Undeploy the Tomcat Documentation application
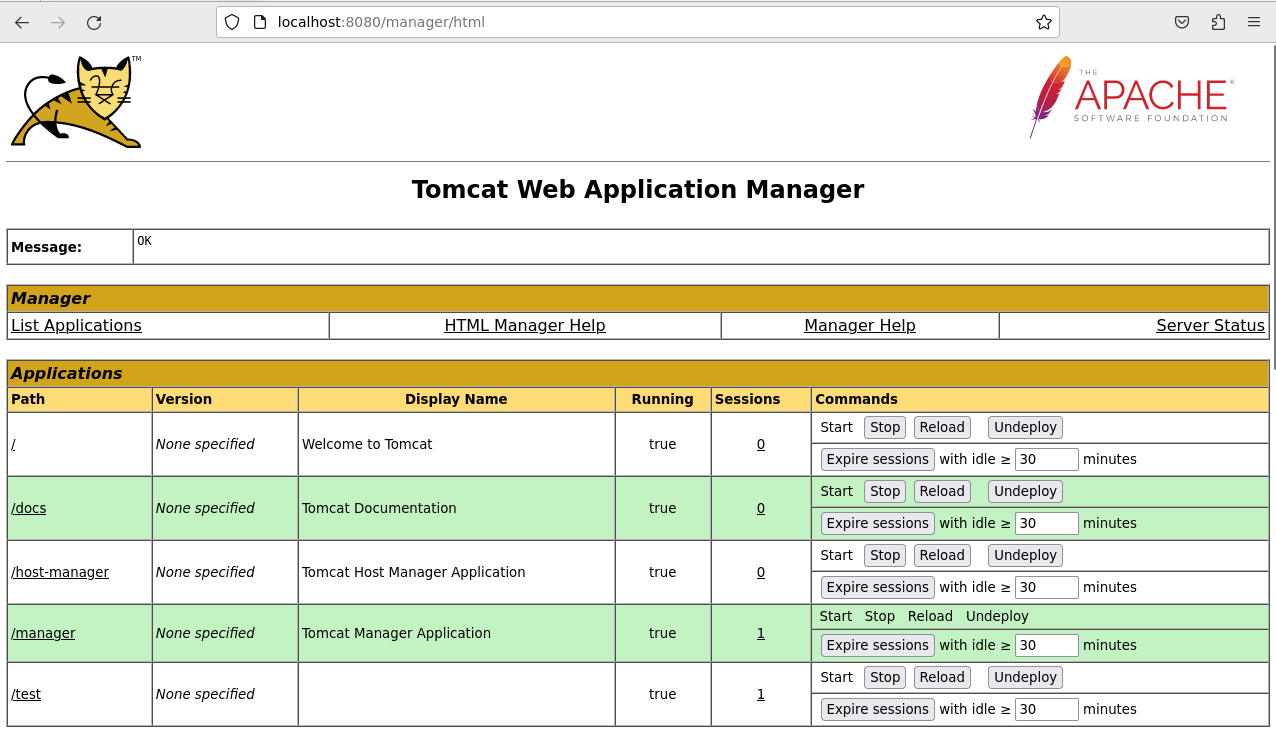This screenshot has width=1276, height=739. coord(1025,491)
